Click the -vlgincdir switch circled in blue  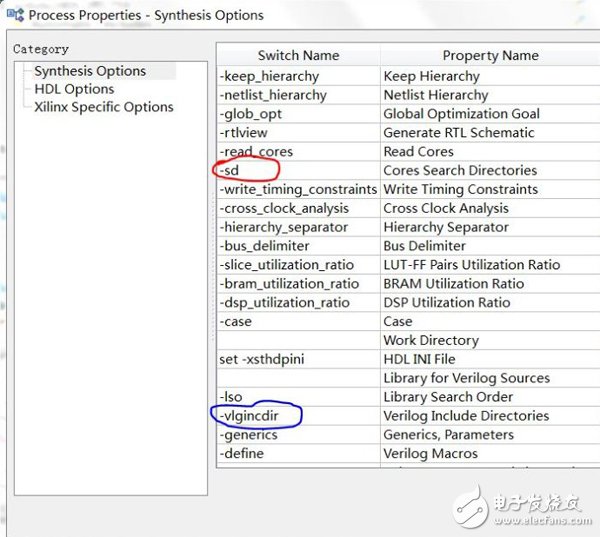tap(255, 416)
